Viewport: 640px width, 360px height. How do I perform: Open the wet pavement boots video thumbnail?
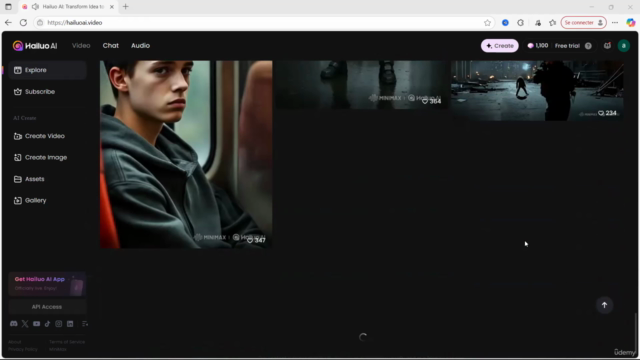click(x=361, y=85)
